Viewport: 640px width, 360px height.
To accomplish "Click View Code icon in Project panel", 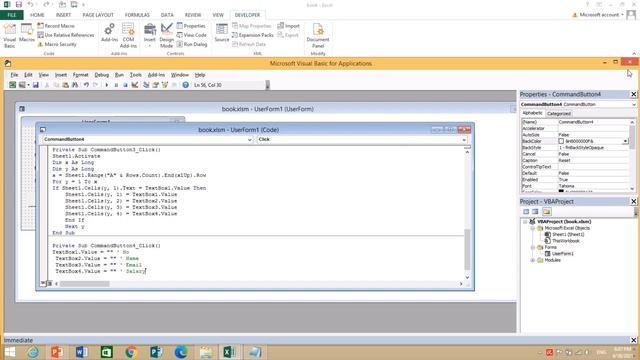I will point(526,211).
